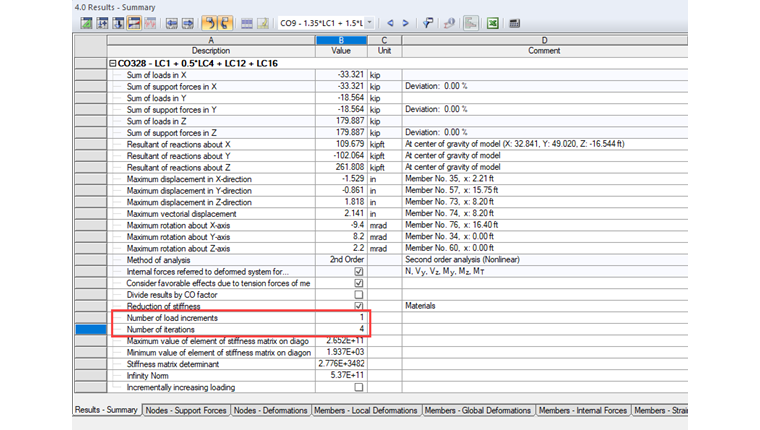Toggle the Internal forces referred to deformed system checkbox
Image resolution: width=760 pixels, height=430 pixels.
pyautogui.click(x=359, y=271)
